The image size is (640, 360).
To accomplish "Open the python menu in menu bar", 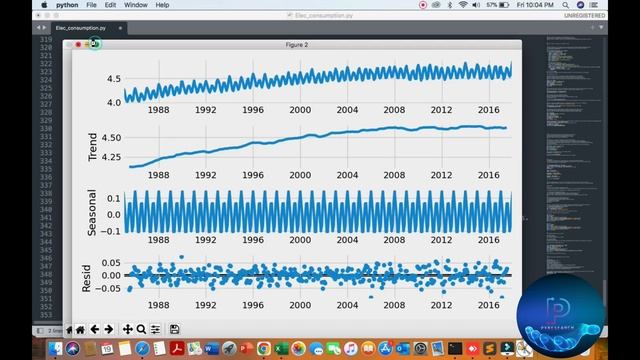I will [x=67, y=5].
